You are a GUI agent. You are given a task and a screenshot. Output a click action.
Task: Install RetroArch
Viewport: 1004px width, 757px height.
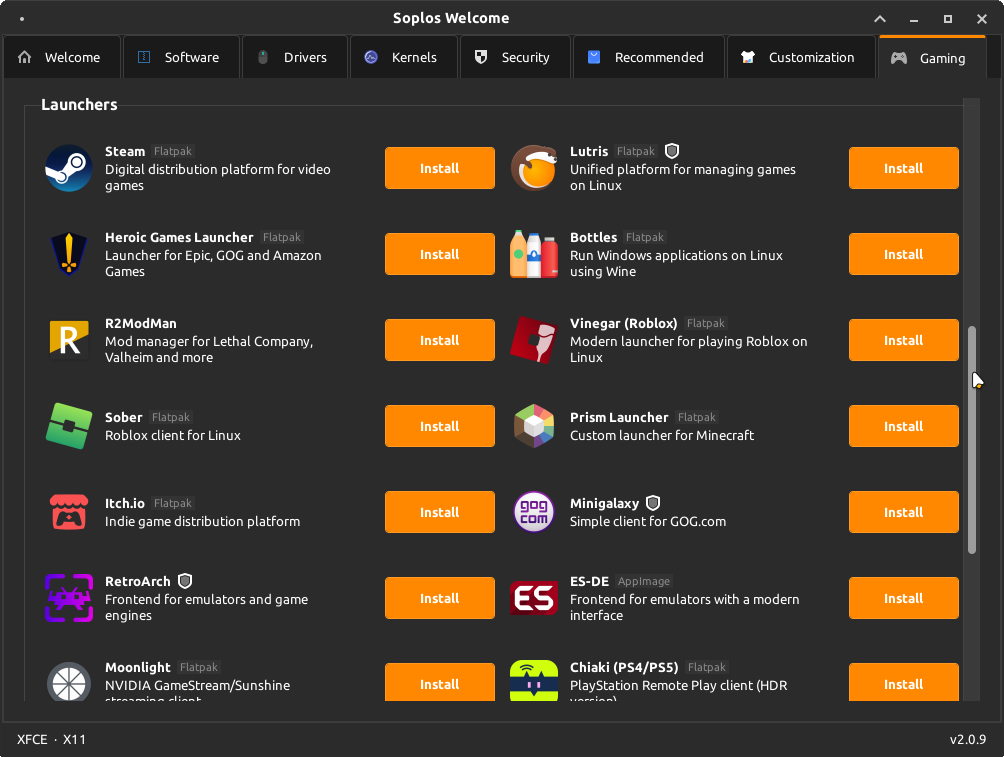point(440,598)
